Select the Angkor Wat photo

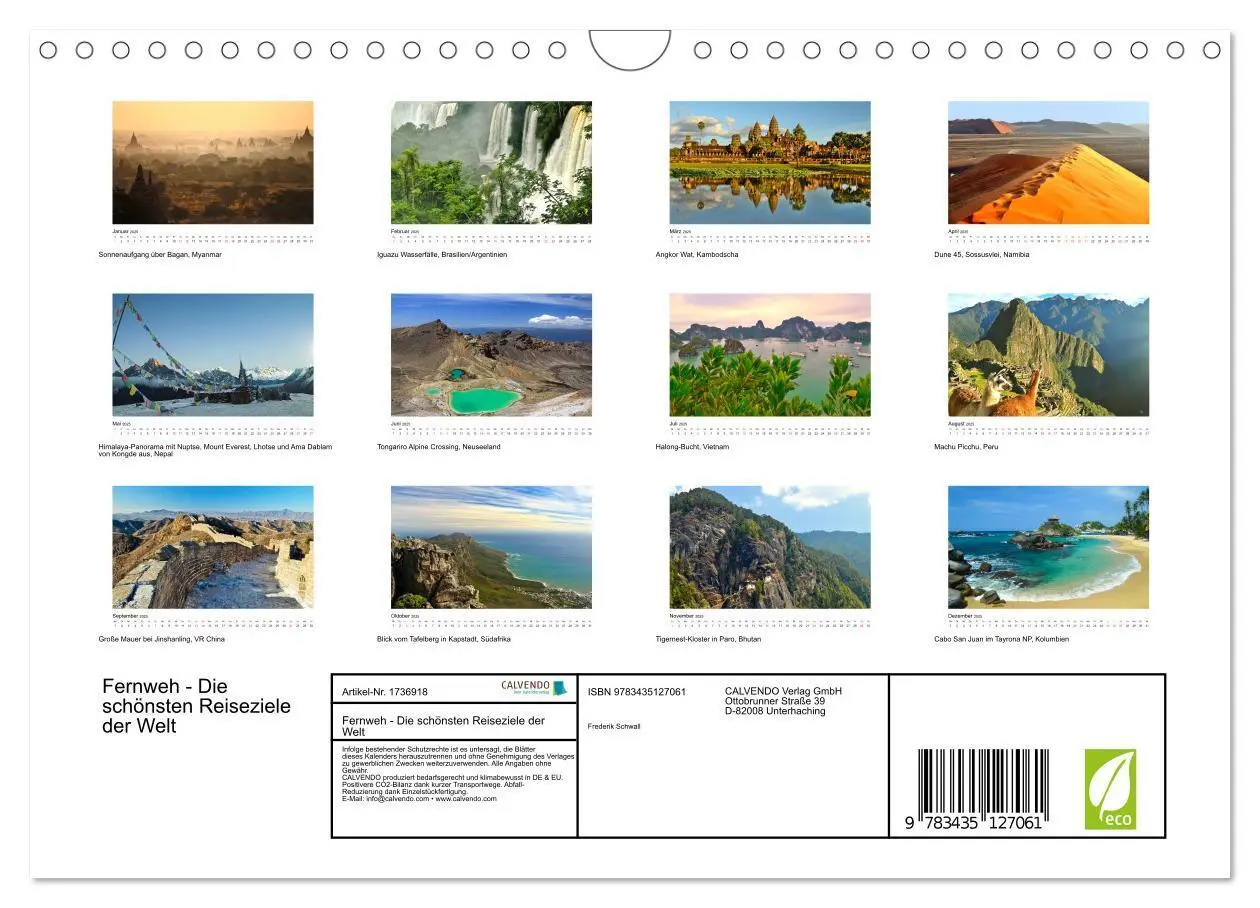(770, 163)
